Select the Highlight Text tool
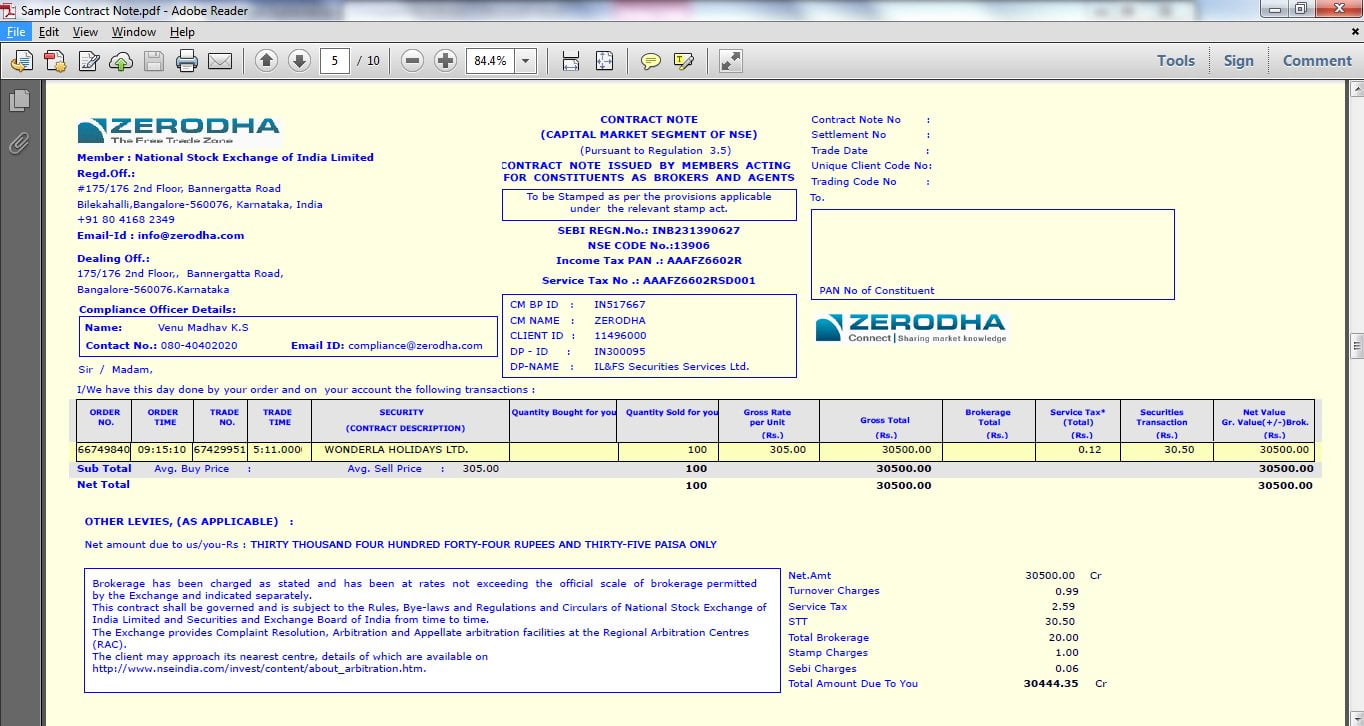Screen dimensions: 1364x726 [x=684, y=61]
